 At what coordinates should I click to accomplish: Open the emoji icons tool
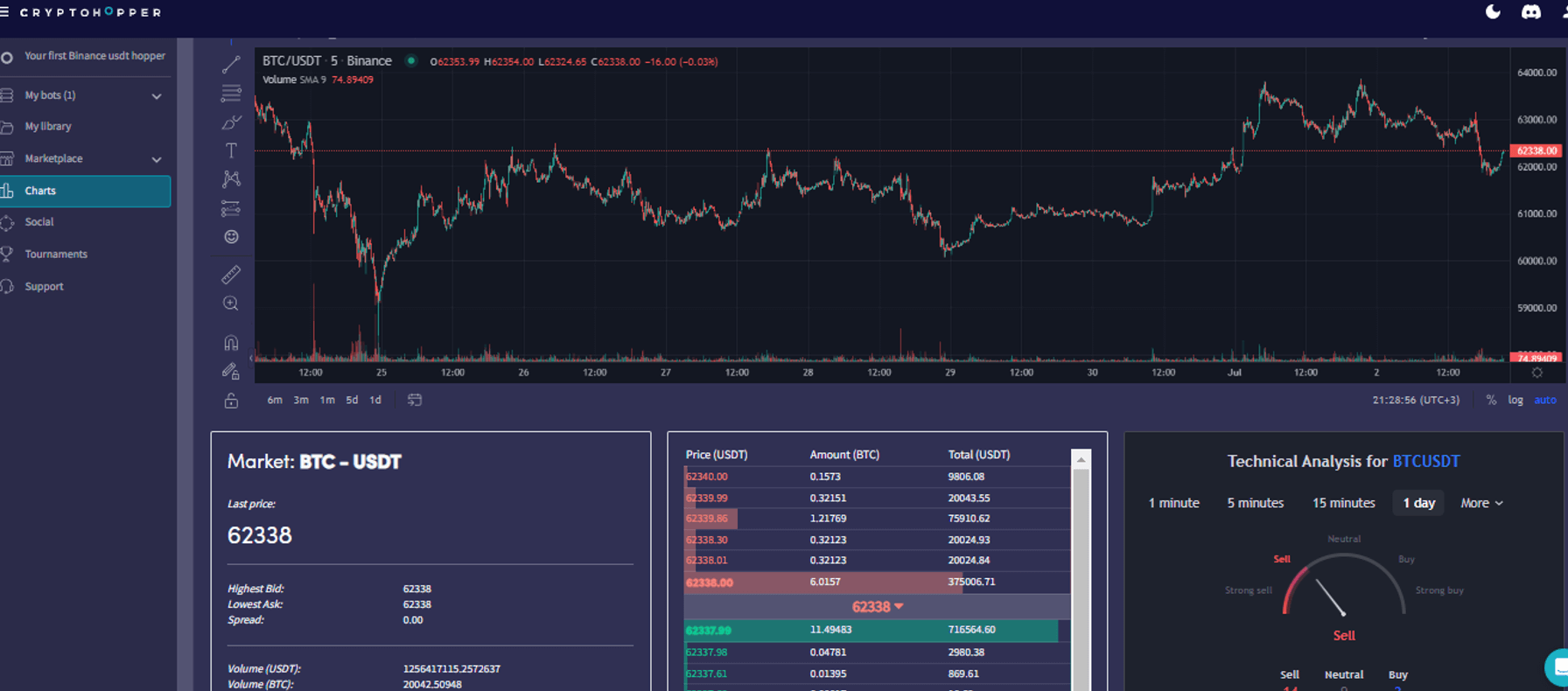pyautogui.click(x=231, y=237)
